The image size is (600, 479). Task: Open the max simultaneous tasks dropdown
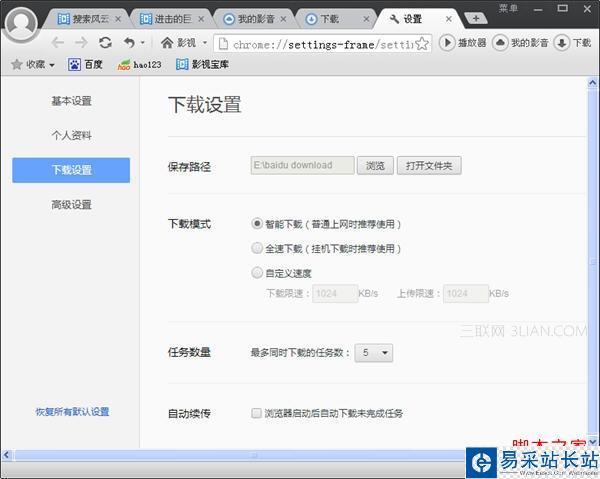(x=373, y=353)
